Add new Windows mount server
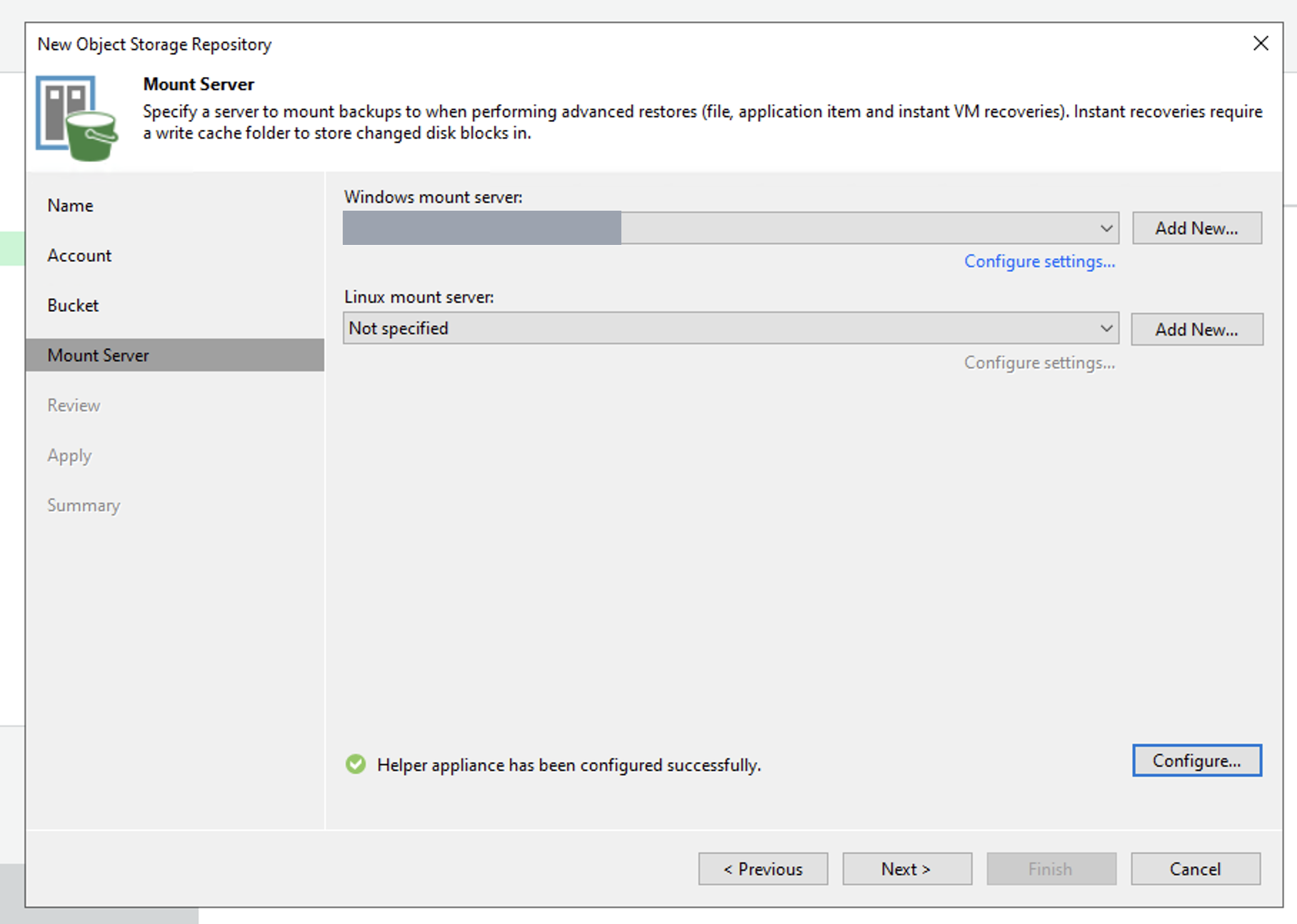The height and width of the screenshot is (924, 1297). (1197, 228)
